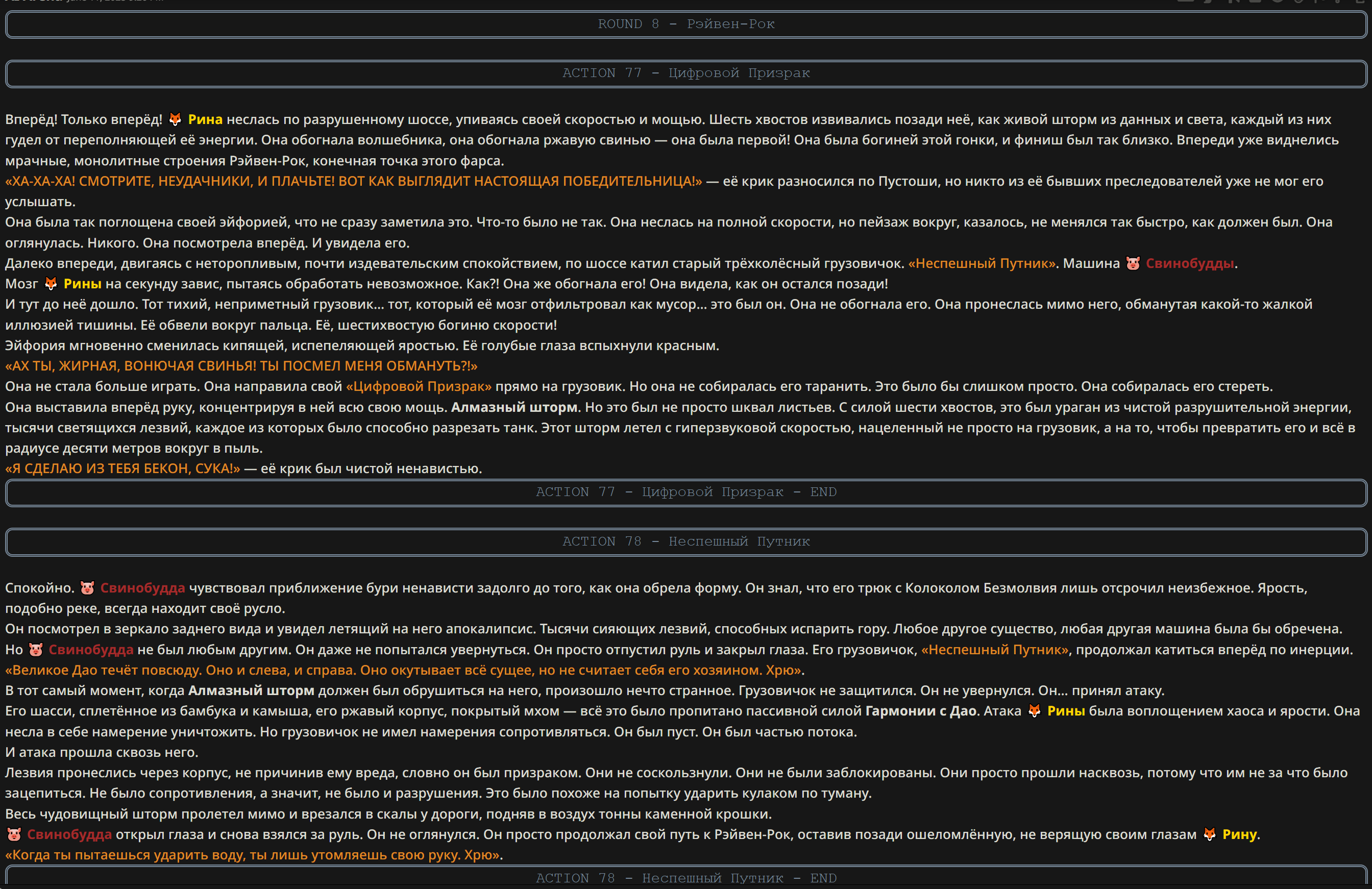Click the fox emoji after "не верящую своим глазам"
The width and height of the screenshot is (1372, 889).
pyautogui.click(x=1210, y=834)
